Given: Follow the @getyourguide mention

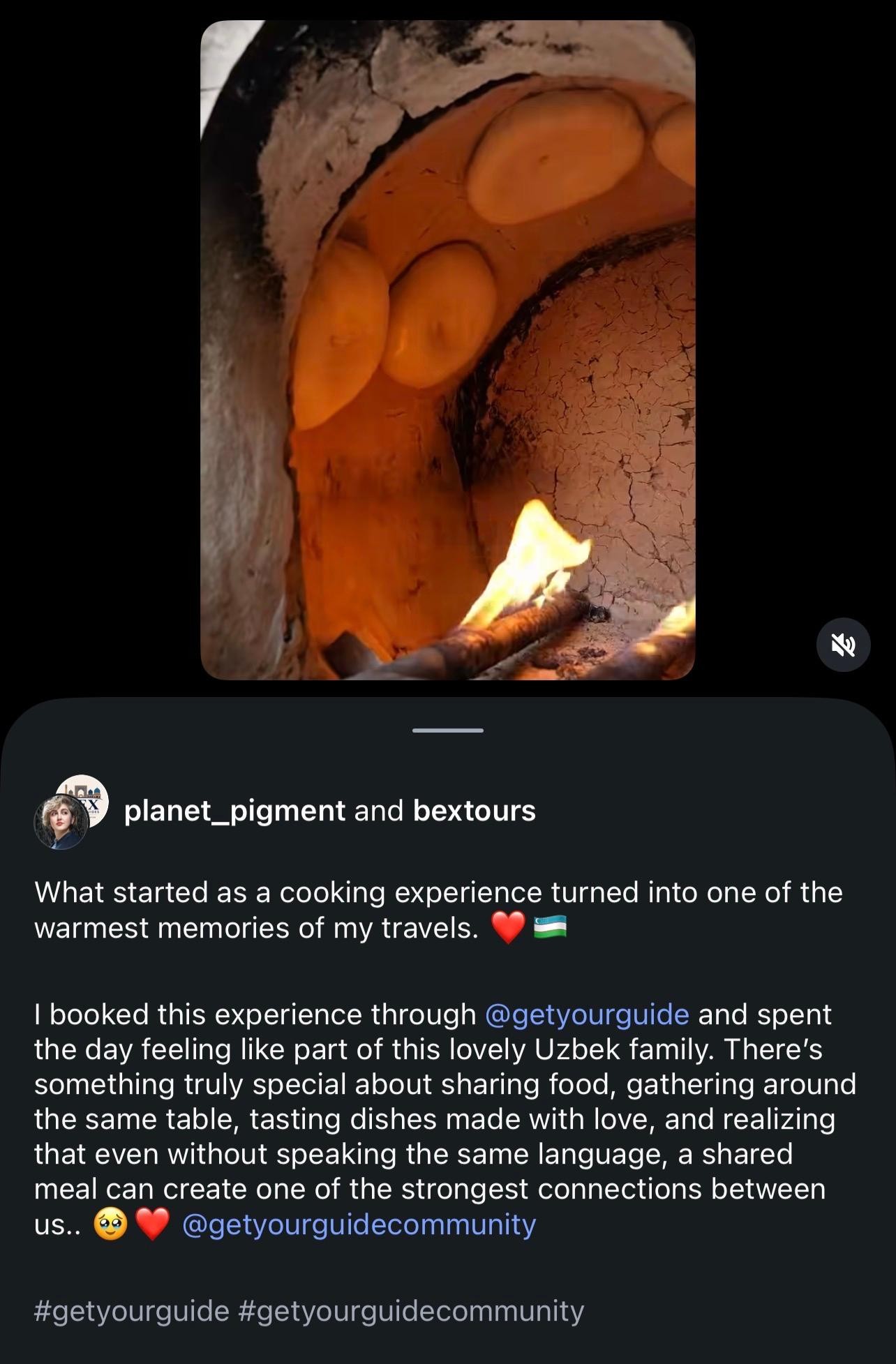Looking at the screenshot, I should pyautogui.click(x=587, y=1014).
